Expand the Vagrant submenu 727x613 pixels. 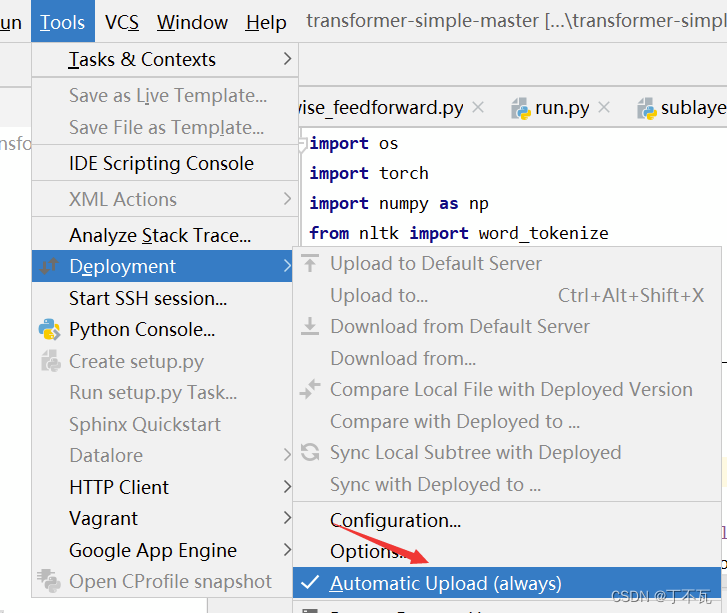point(288,518)
